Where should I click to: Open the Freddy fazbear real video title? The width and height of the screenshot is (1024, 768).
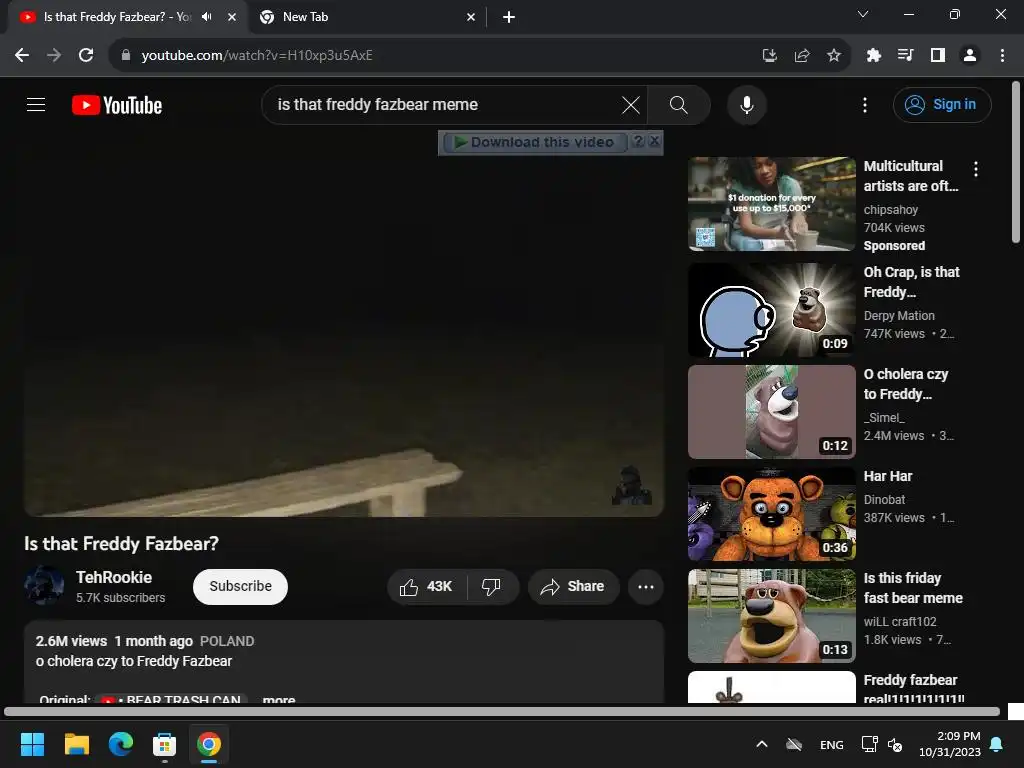914,689
